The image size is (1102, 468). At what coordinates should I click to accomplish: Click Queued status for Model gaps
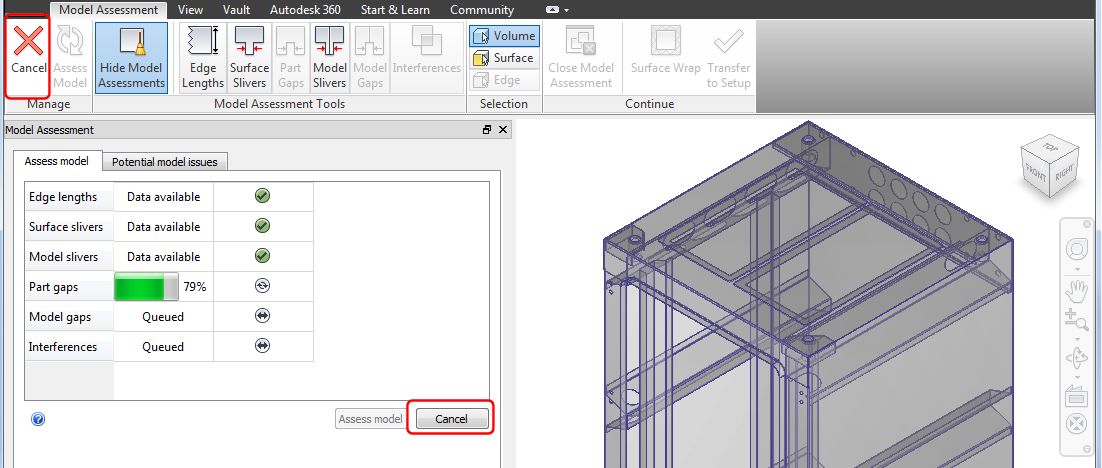pyautogui.click(x=163, y=317)
